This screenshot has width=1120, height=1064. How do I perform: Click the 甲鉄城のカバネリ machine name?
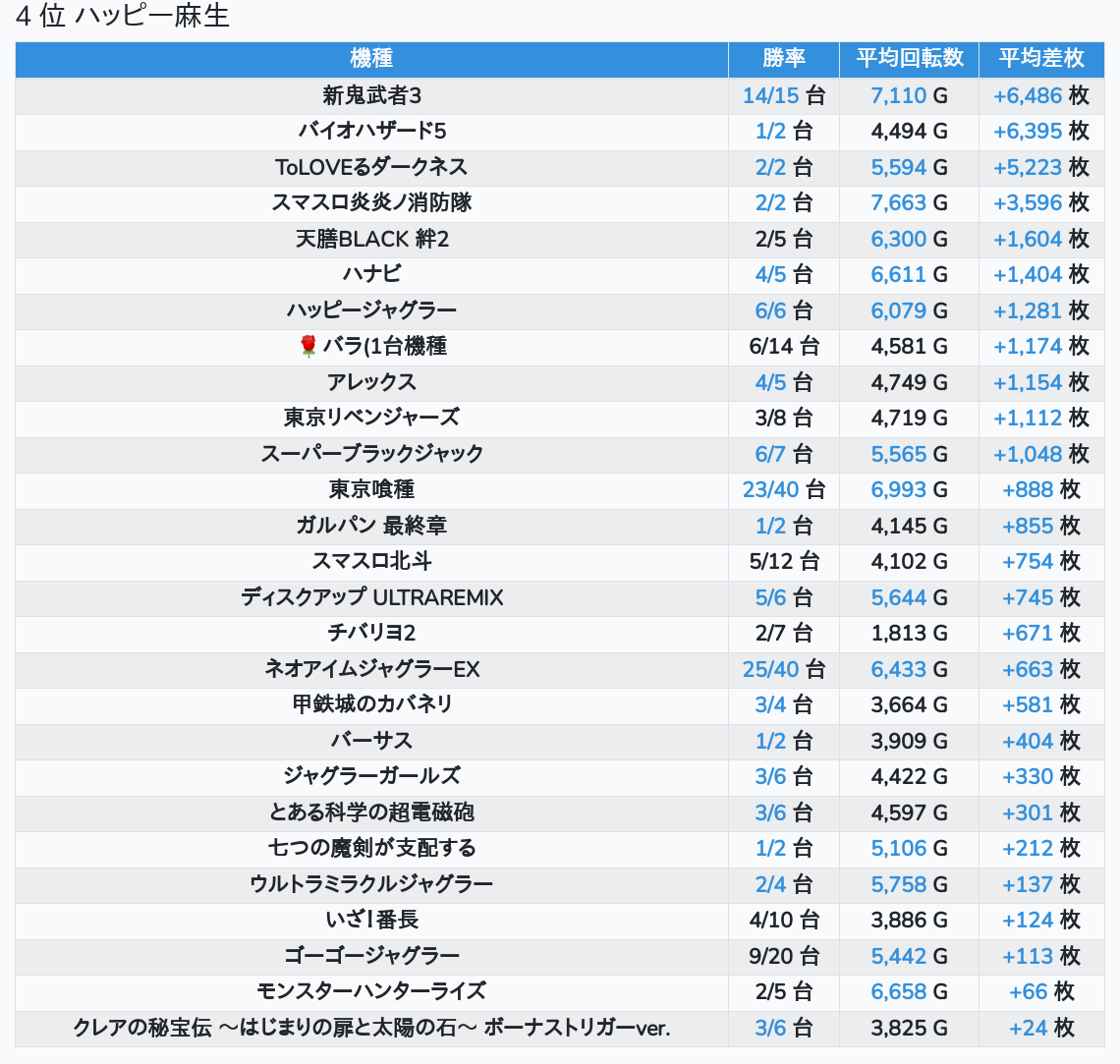(371, 704)
